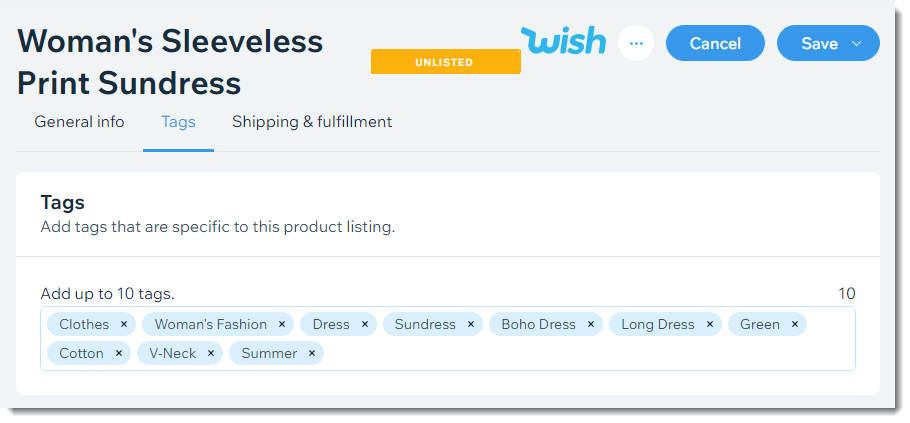Delete the V-Neck tag
The height and width of the screenshot is (423, 910).
click(211, 353)
